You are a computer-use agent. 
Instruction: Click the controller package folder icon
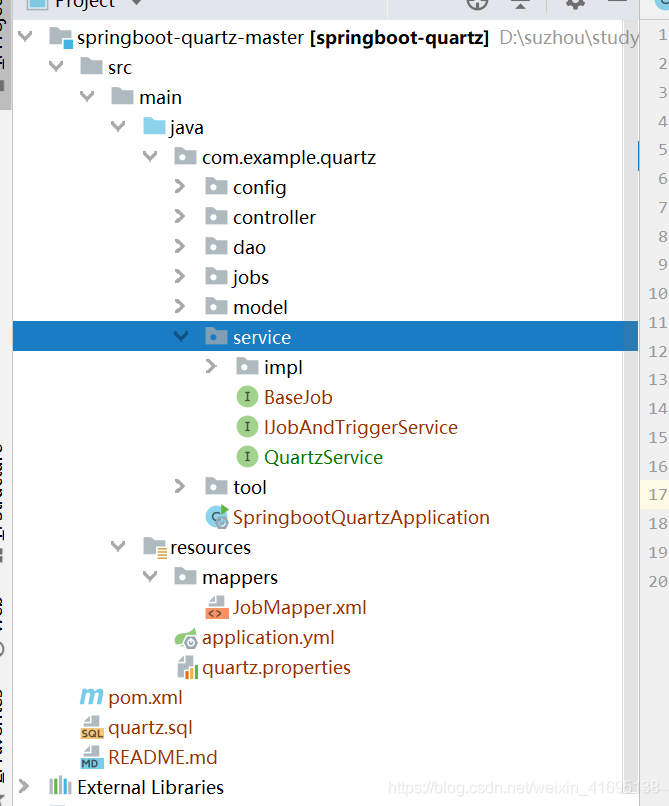point(216,216)
